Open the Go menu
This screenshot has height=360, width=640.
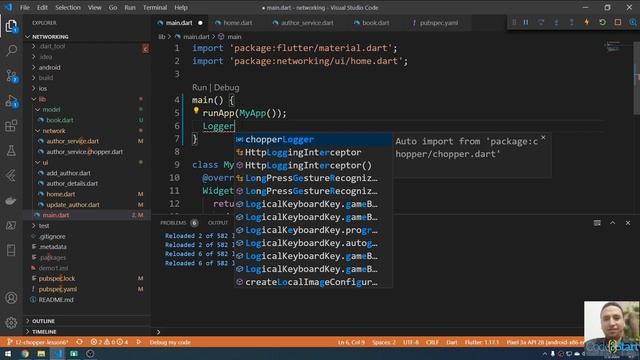[x=113, y=7]
